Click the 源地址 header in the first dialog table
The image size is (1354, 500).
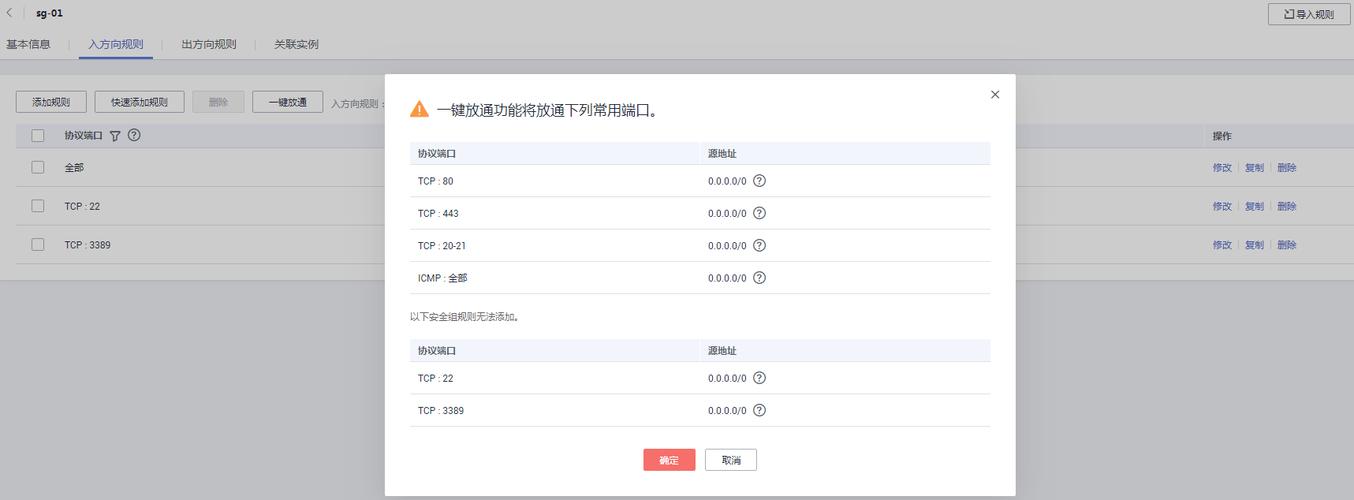(x=722, y=153)
